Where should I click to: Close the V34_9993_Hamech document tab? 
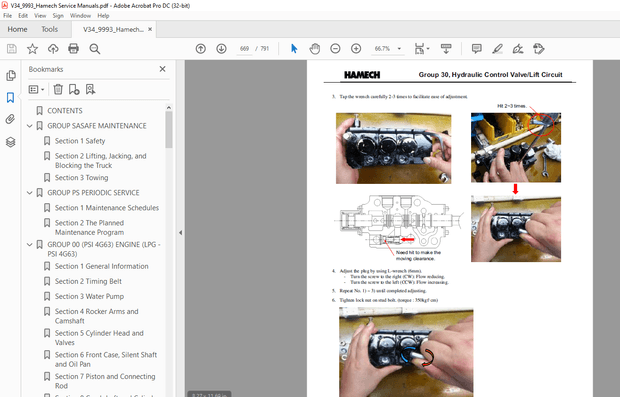point(150,29)
